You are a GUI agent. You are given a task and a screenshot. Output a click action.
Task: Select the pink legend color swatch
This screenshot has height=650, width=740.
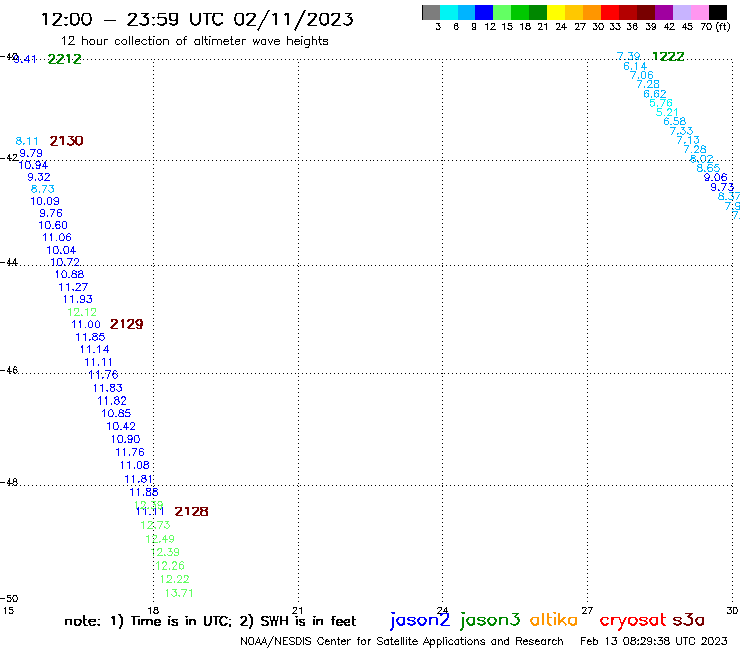pyautogui.click(x=699, y=12)
